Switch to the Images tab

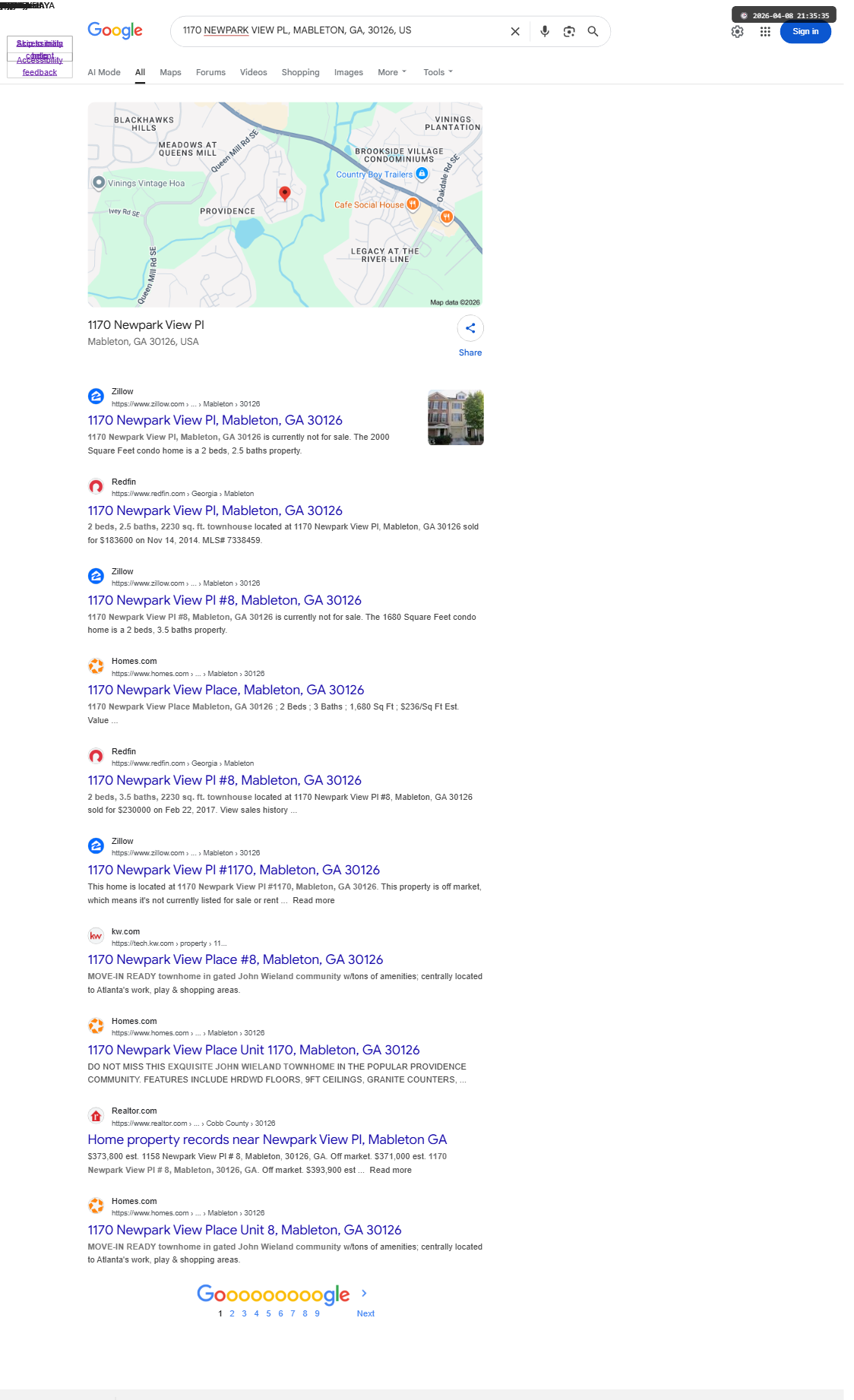point(349,72)
